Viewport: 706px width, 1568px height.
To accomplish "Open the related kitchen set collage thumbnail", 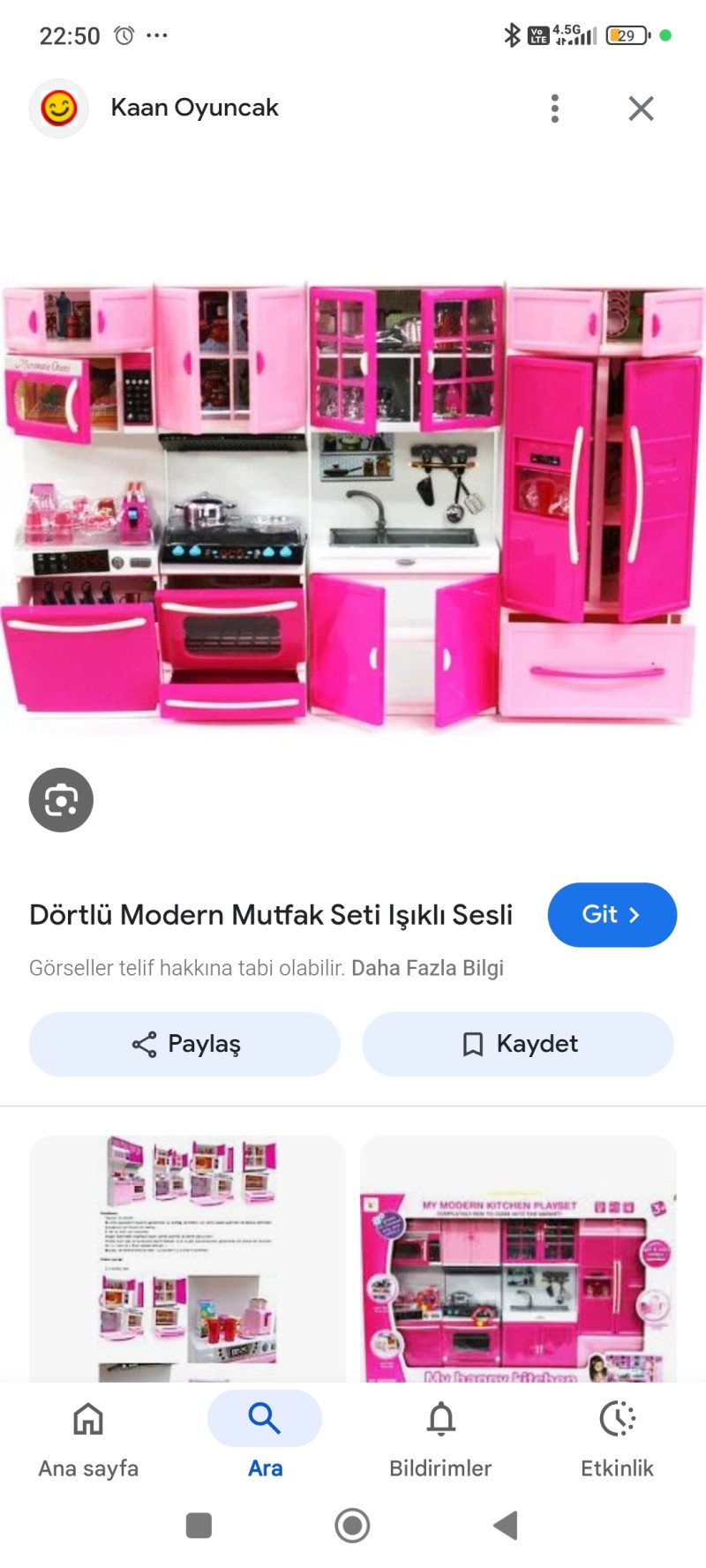I will click(x=187, y=1259).
